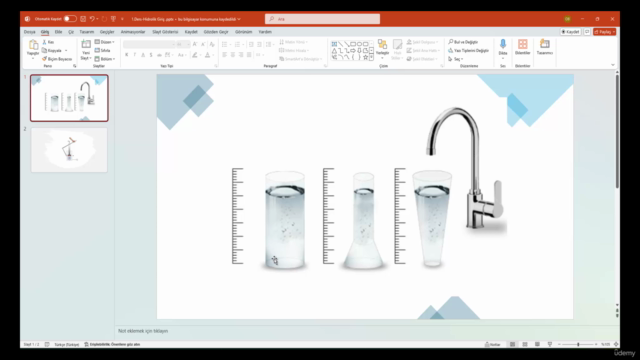Toggle text shadow S formatting

[x=151, y=55]
